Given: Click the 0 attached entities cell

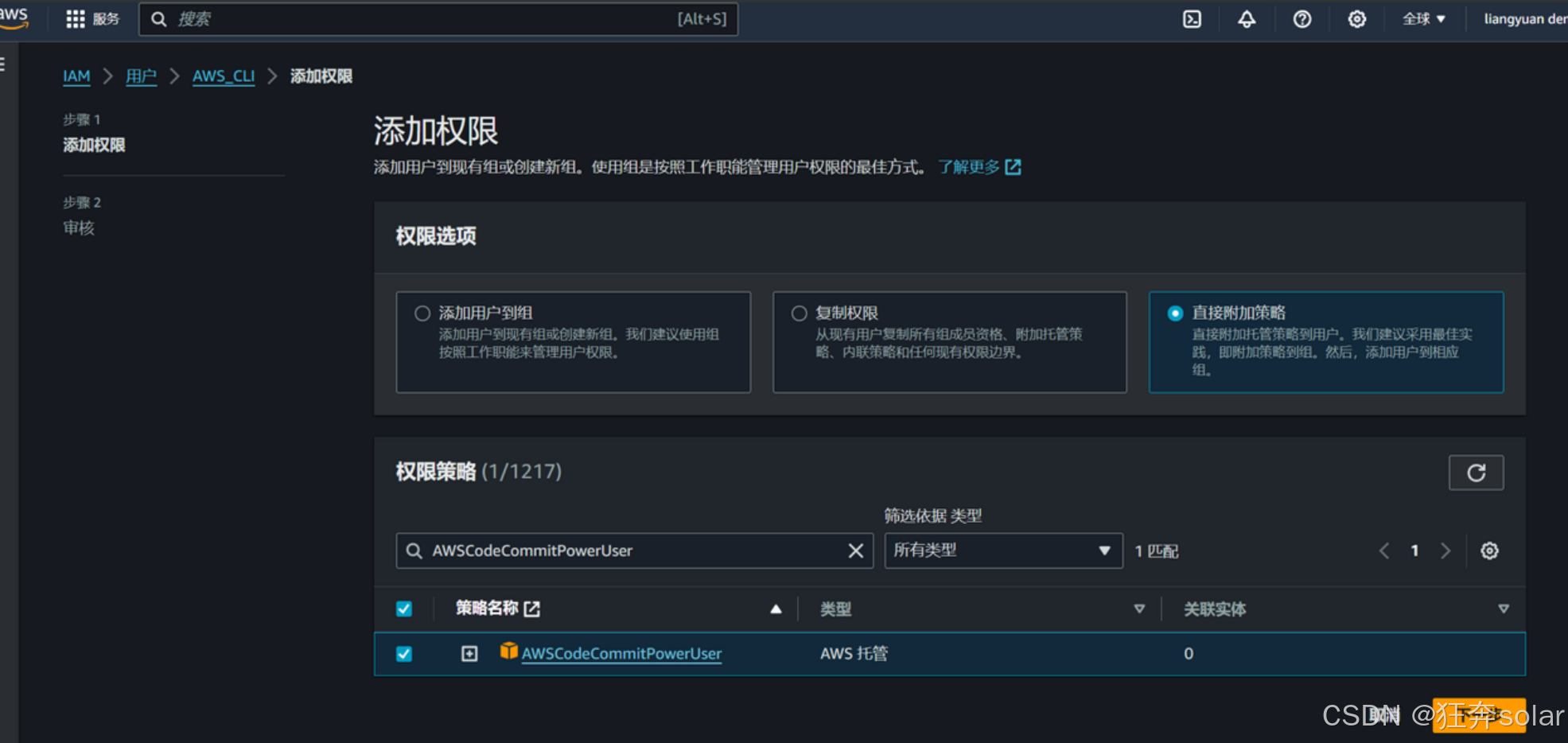Looking at the screenshot, I should 1189,654.
